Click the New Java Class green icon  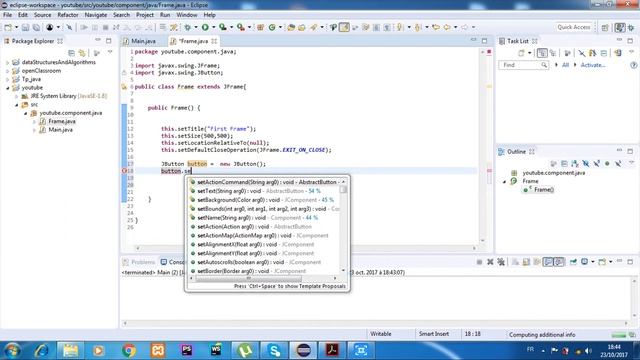coord(272,27)
